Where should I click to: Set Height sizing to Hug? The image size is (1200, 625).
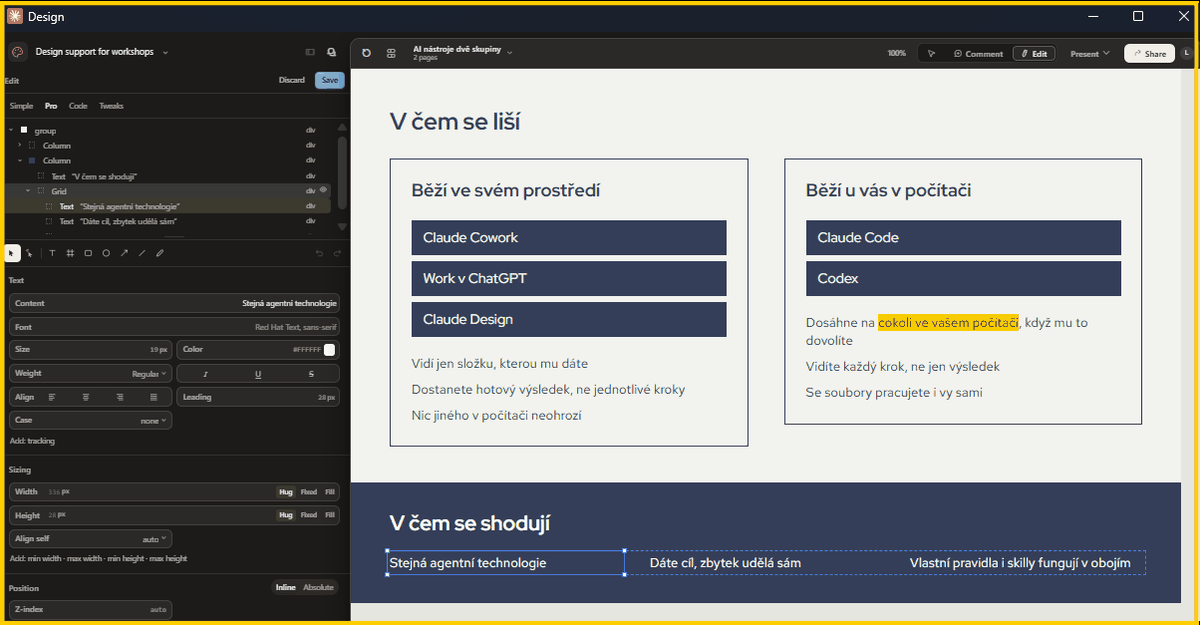(x=286, y=515)
